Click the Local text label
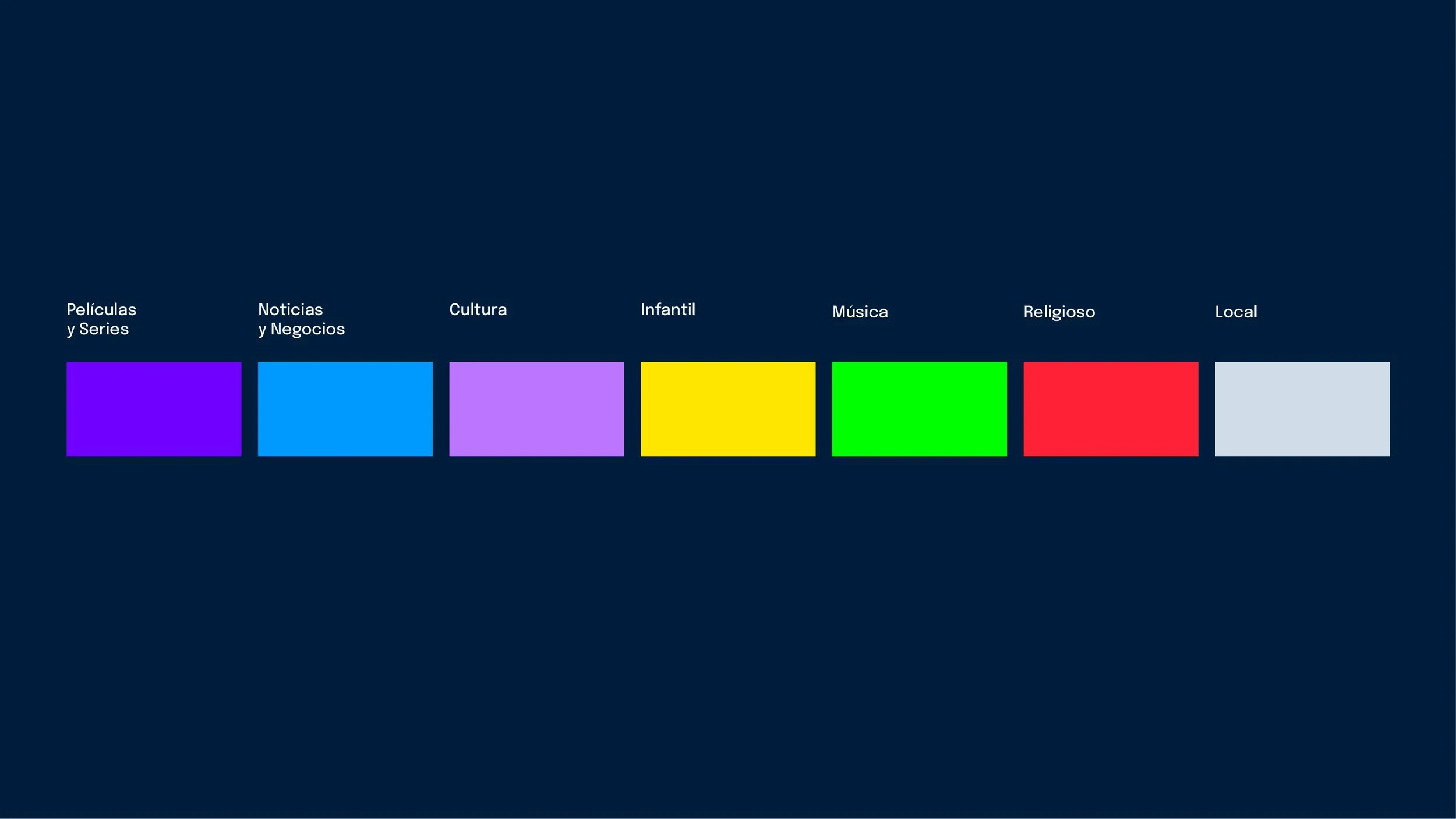This screenshot has width=1456, height=819. [x=1236, y=312]
